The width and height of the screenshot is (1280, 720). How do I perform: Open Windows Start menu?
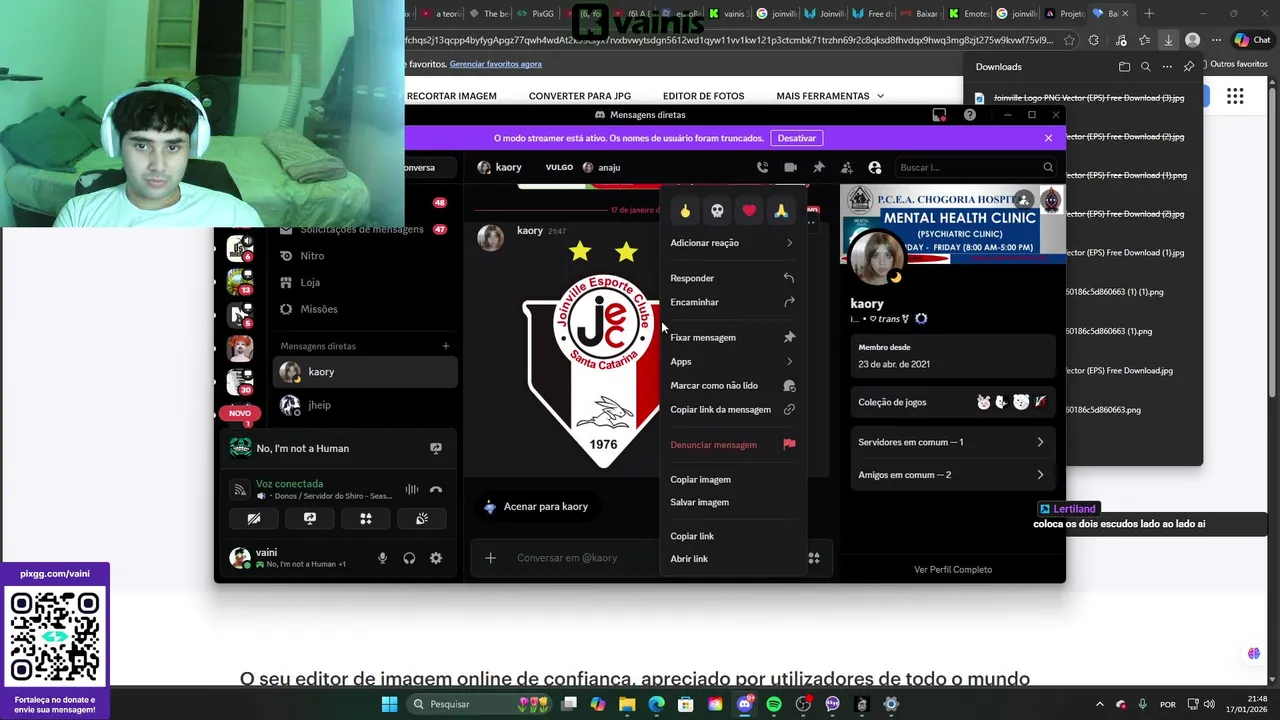tap(389, 704)
